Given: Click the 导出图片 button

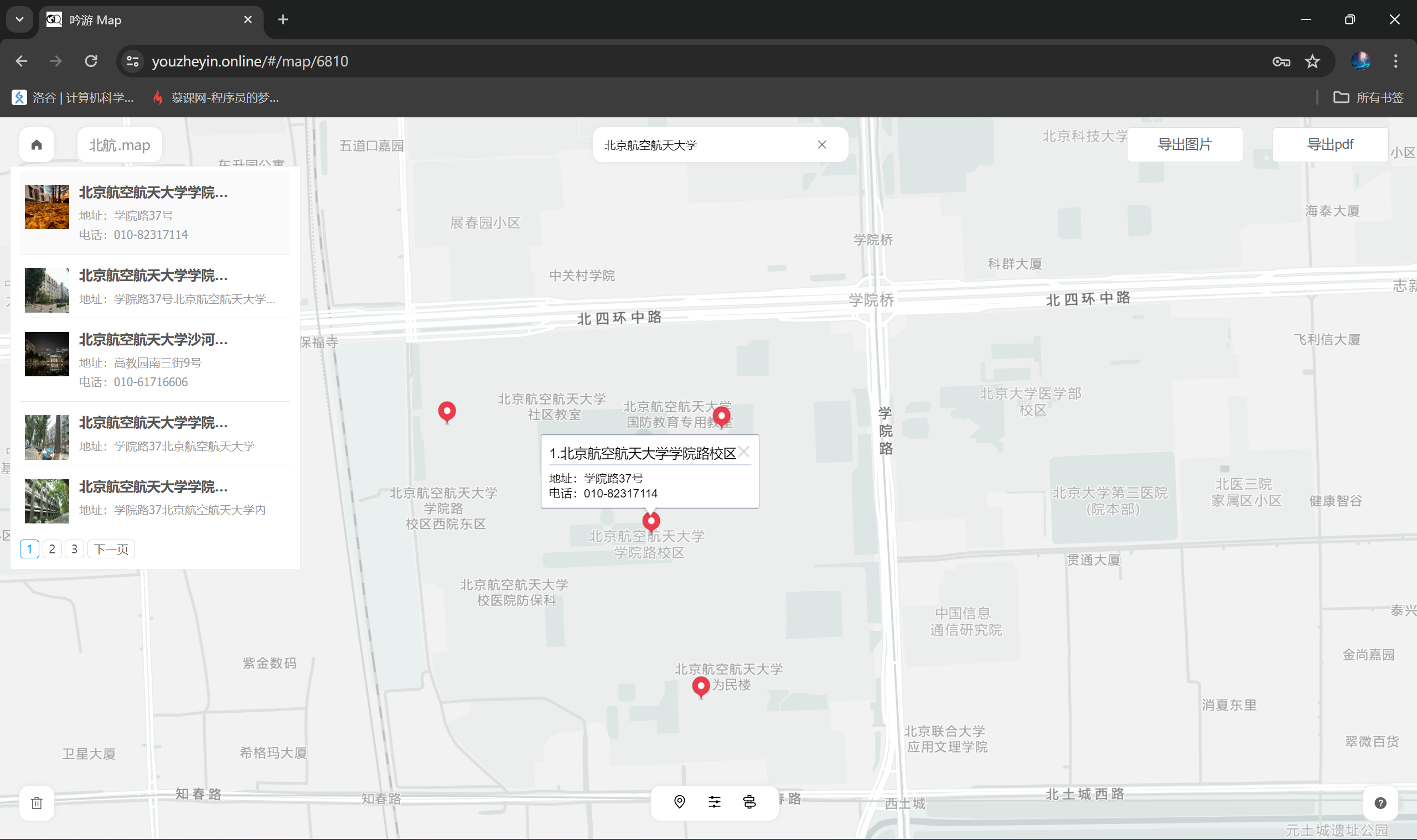Looking at the screenshot, I should [1185, 145].
